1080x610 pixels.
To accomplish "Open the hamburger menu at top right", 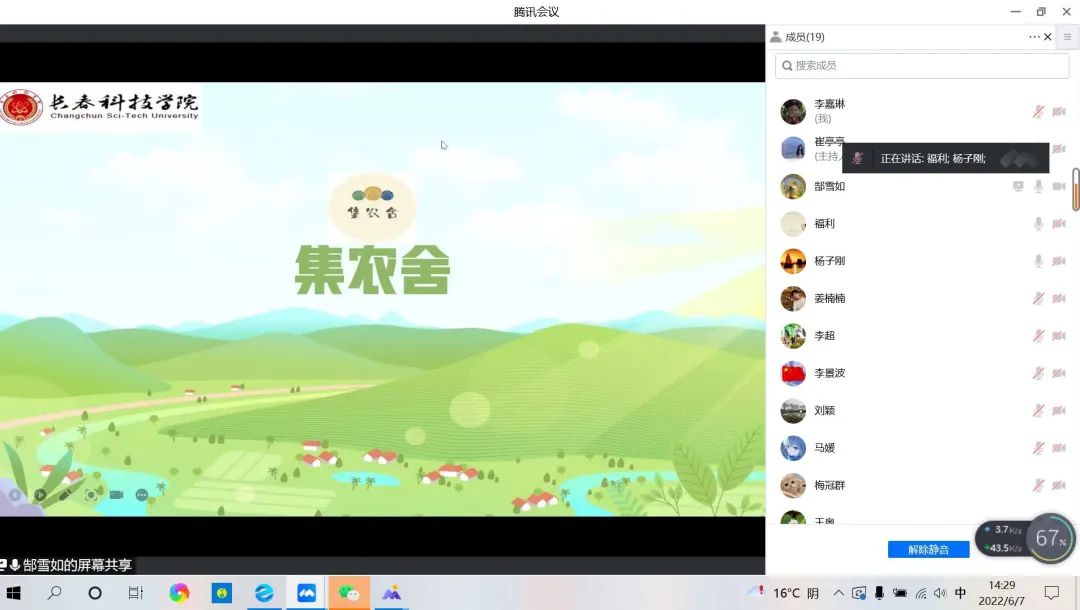I will tap(1067, 37).
